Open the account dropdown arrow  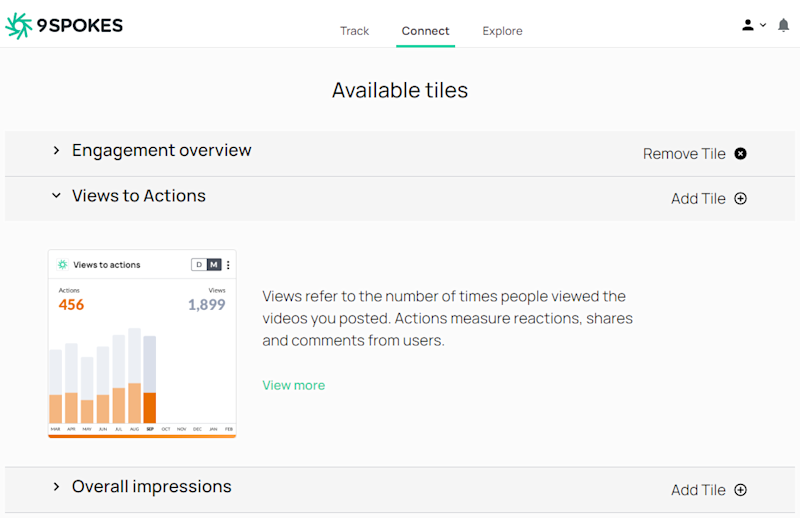point(763,25)
